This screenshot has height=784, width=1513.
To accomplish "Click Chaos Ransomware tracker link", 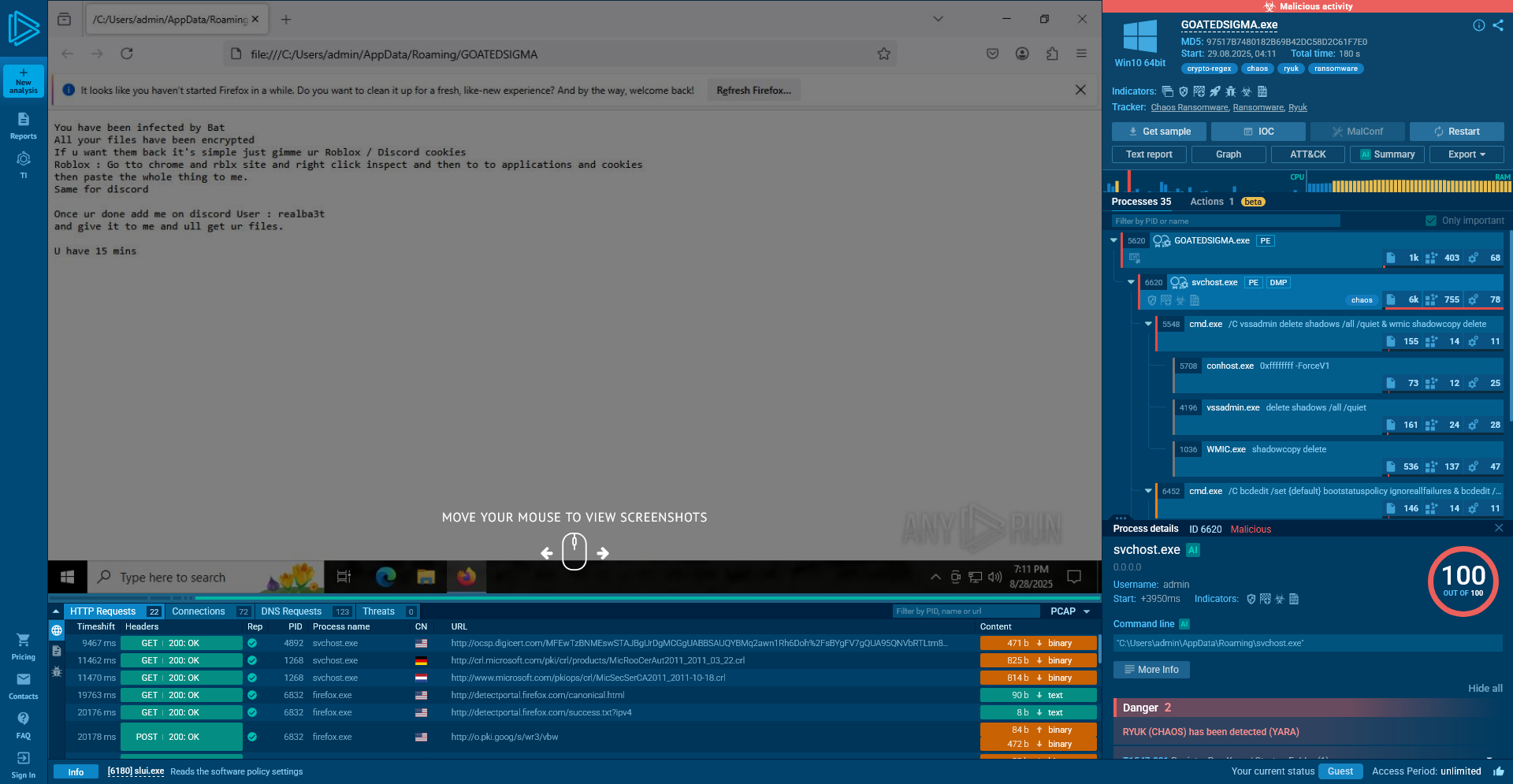I will coord(1189,108).
